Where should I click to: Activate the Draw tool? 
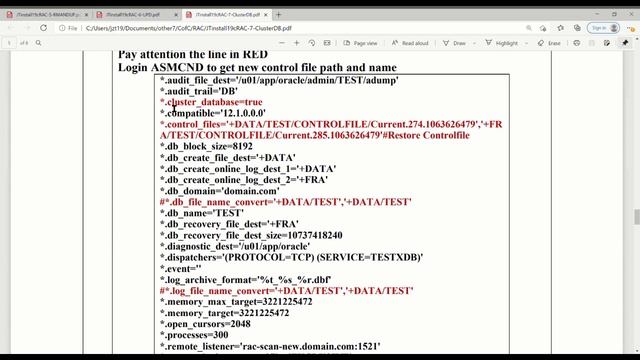tap(454, 43)
